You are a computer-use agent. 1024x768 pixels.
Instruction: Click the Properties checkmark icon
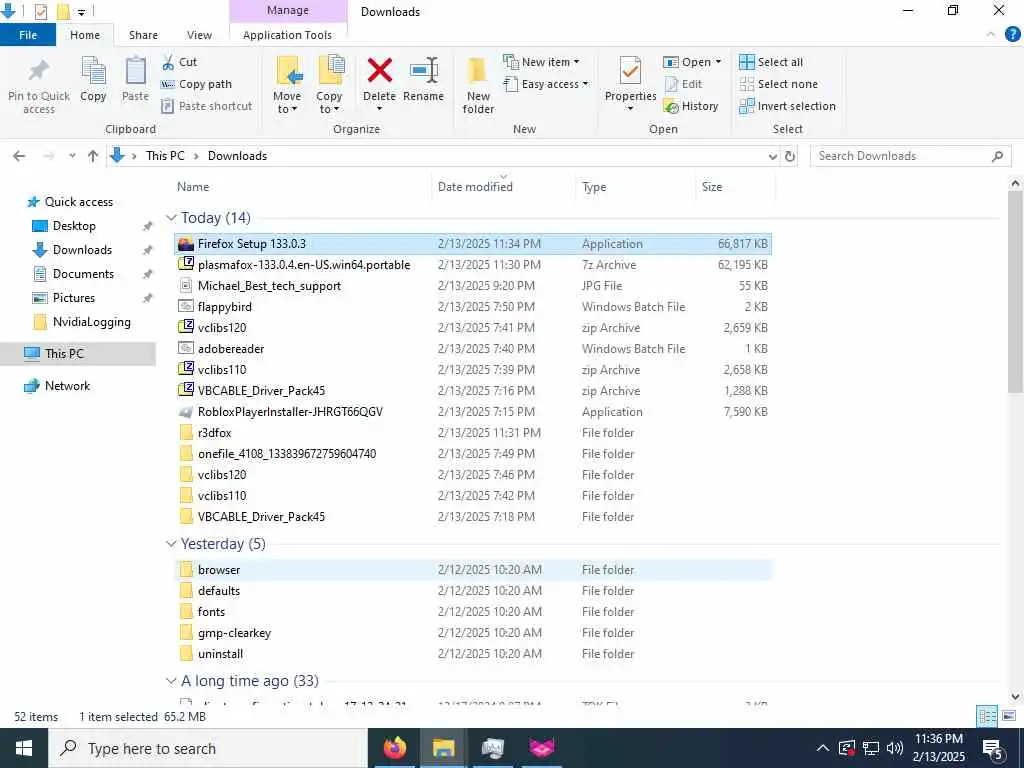[630, 71]
